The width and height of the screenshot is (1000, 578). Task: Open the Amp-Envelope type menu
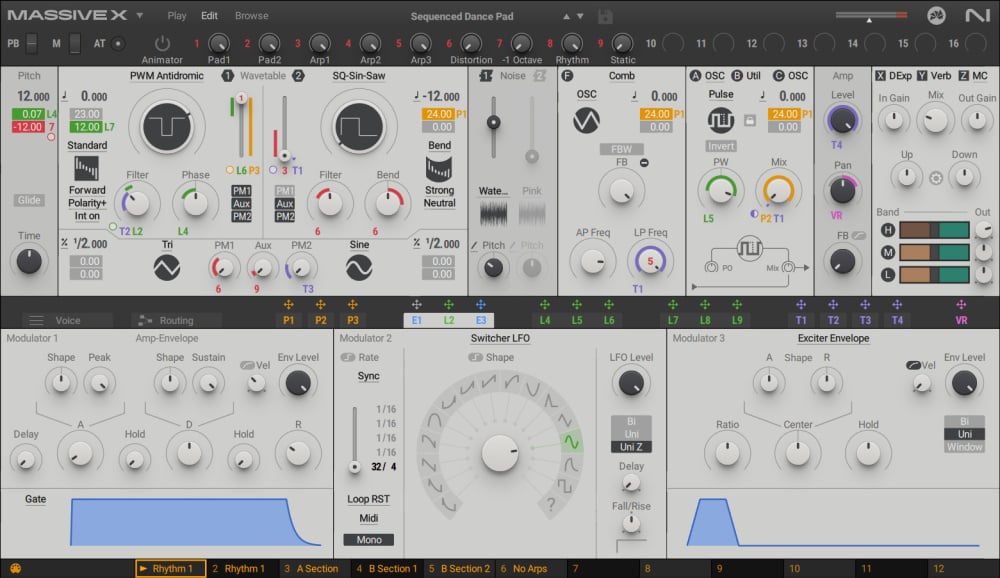[166, 338]
